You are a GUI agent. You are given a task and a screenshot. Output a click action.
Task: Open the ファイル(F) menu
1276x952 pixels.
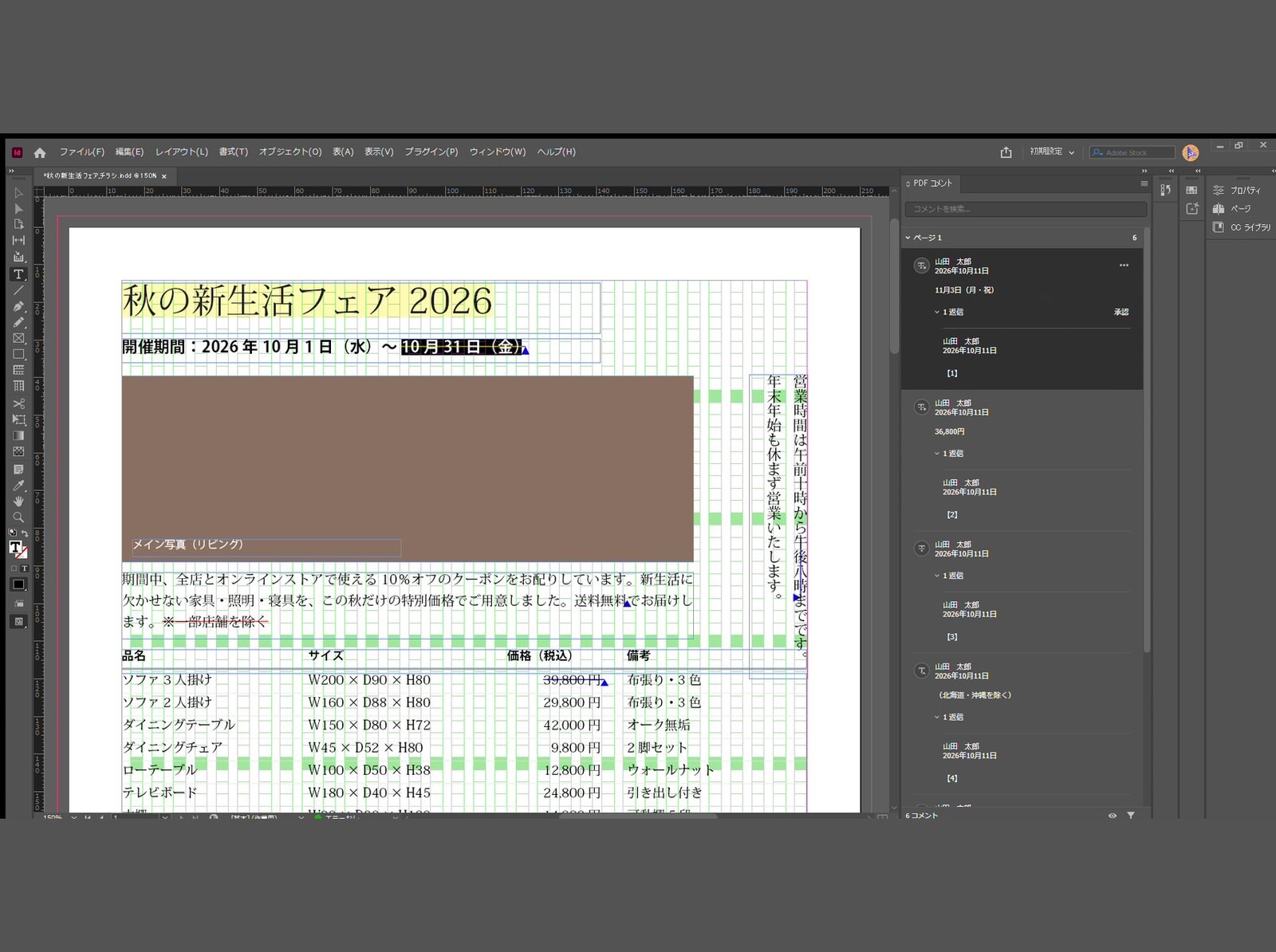click(x=82, y=151)
